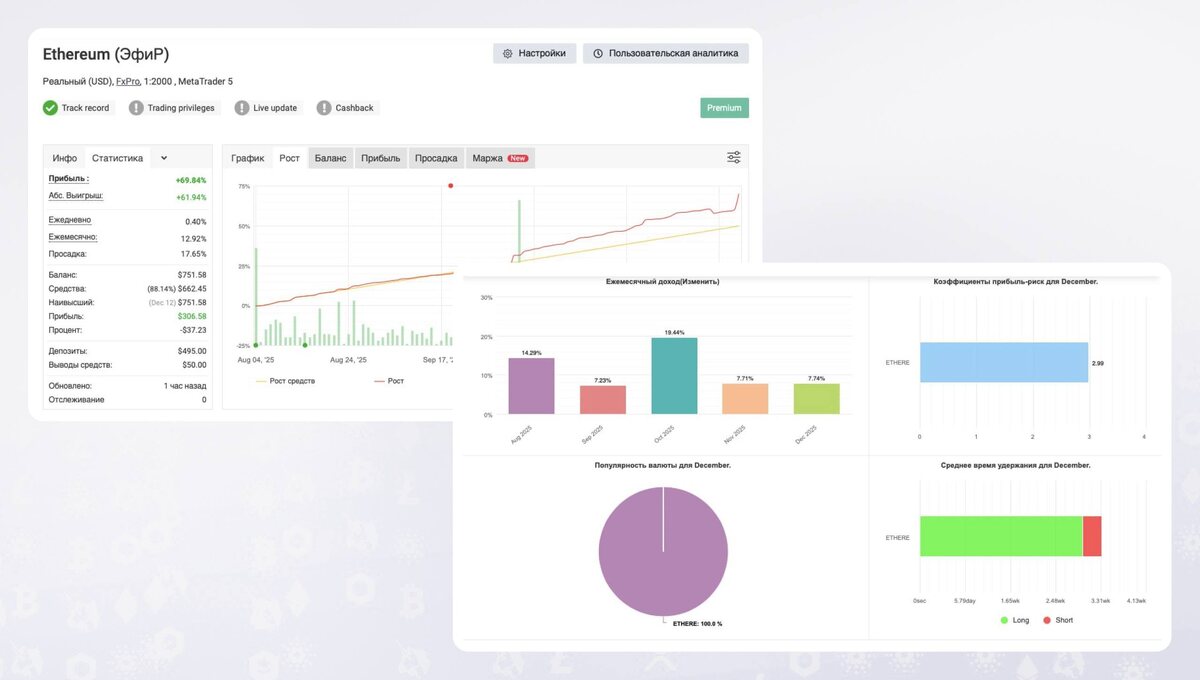Image resolution: width=1200 pixels, height=680 pixels.
Task: Click the -$37.23 Процент value
Action: pyautogui.click(x=193, y=330)
